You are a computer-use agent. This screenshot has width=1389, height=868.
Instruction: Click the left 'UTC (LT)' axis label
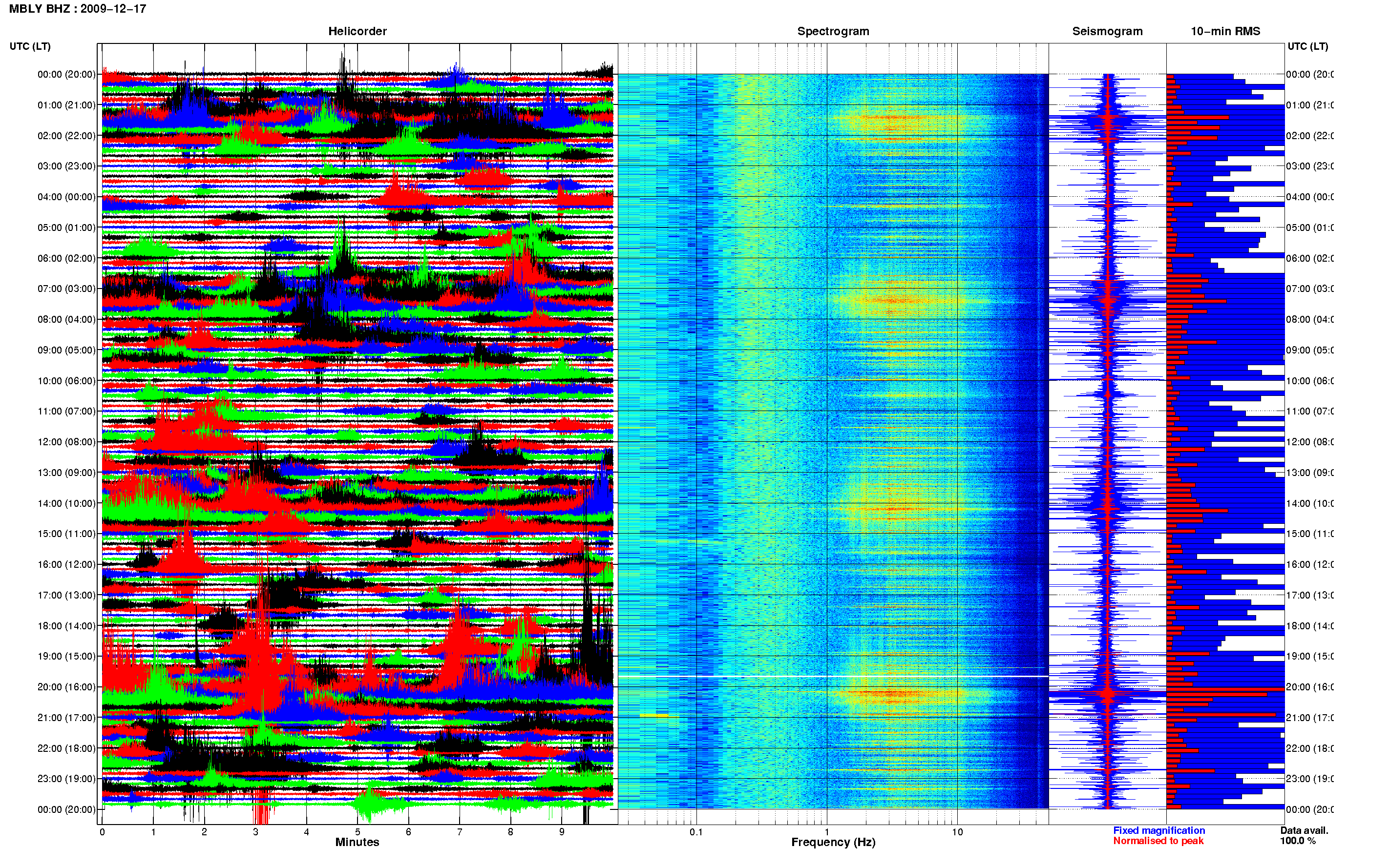[30, 46]
